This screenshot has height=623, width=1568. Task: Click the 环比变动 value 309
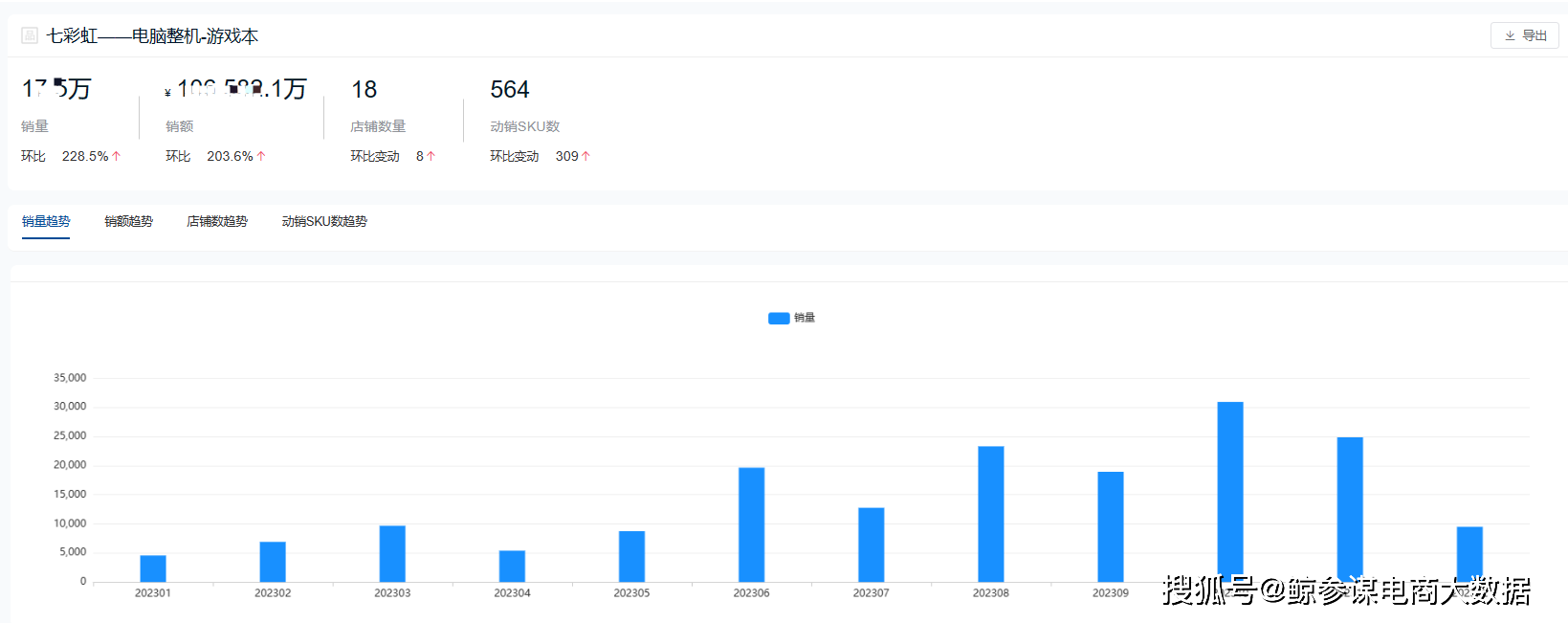point(567,156)
